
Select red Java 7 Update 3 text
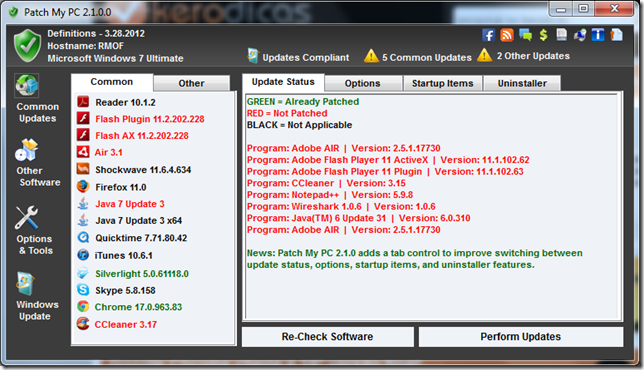pos(130,204)
